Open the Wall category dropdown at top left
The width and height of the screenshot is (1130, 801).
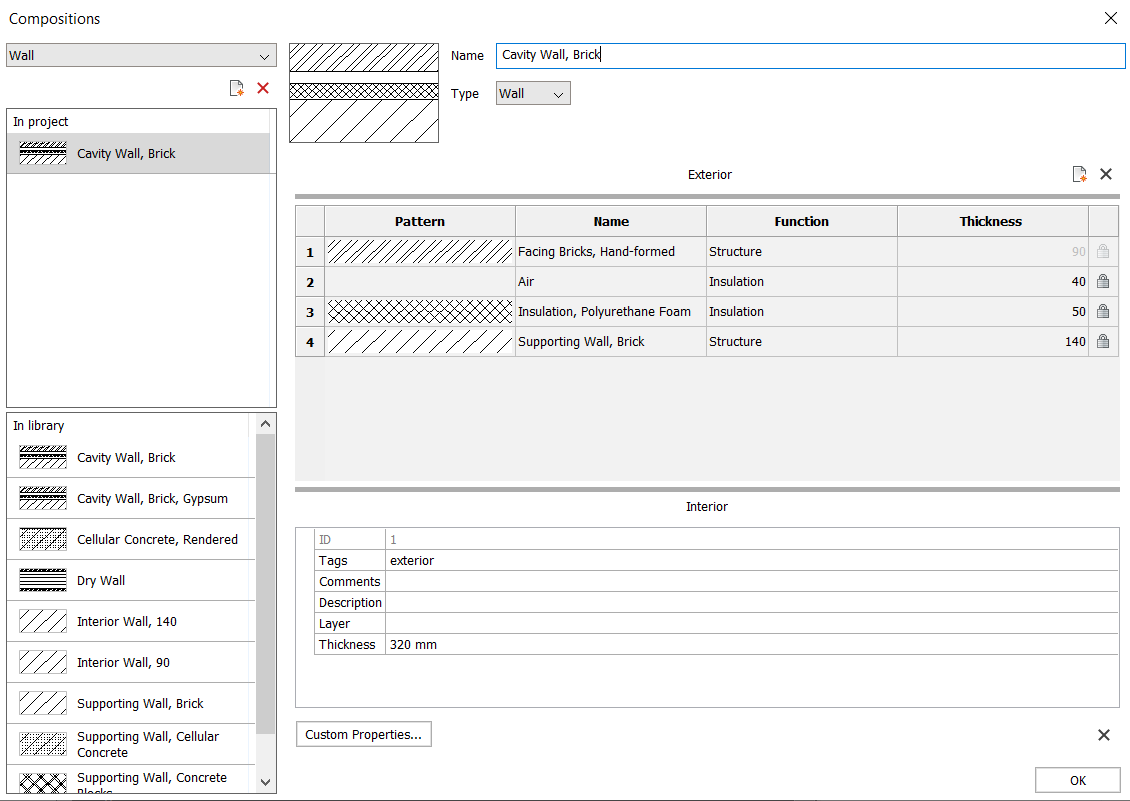point(141,56)
